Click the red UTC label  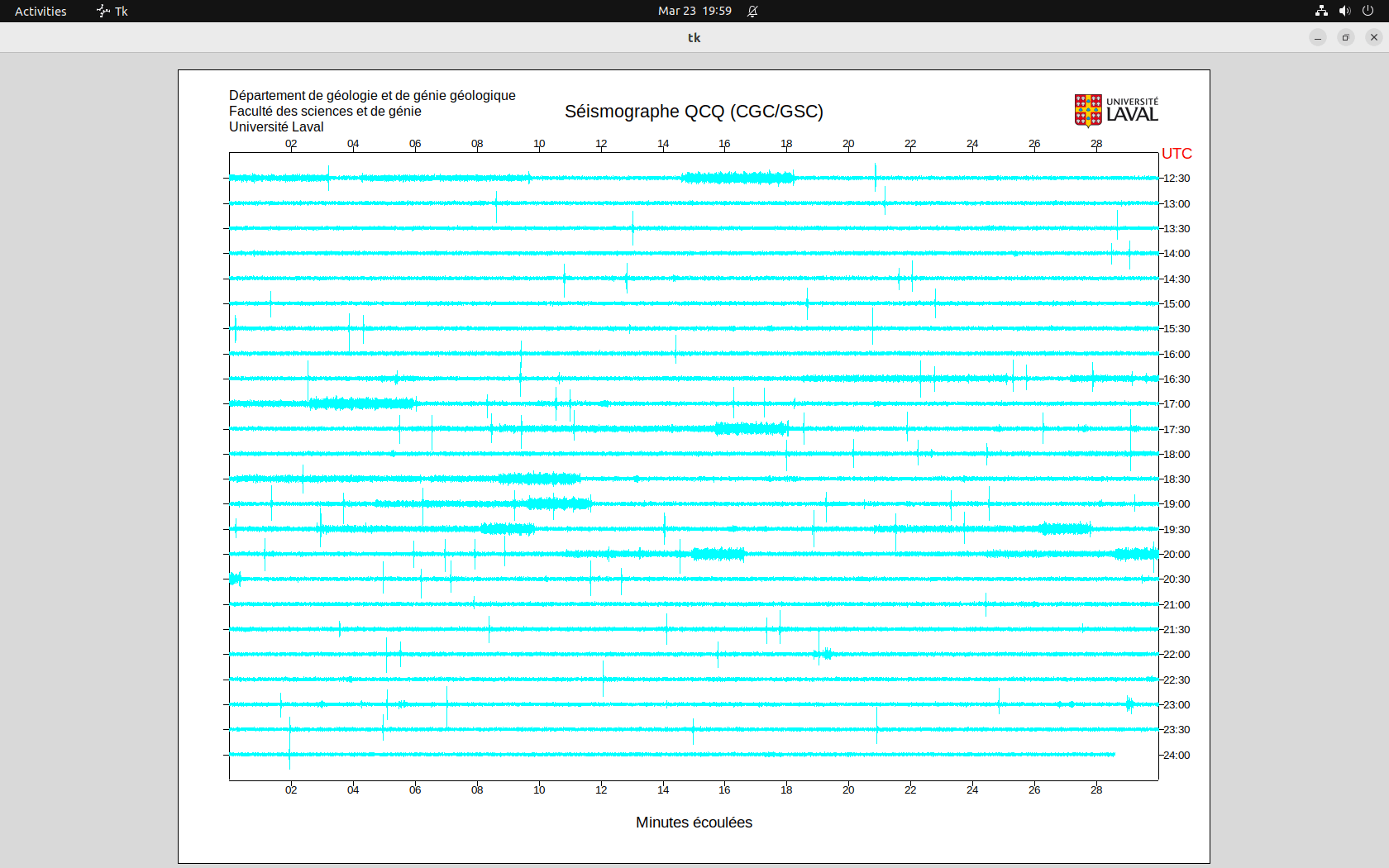coord(1177,154)
